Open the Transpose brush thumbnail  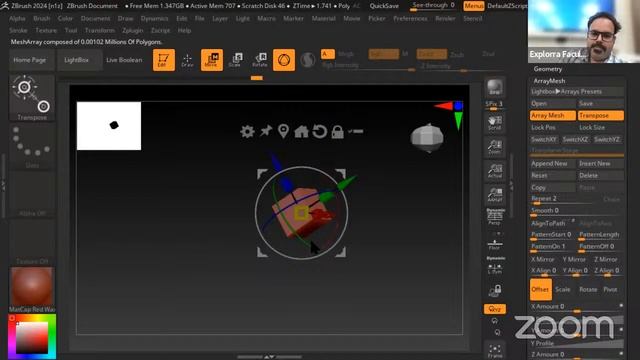tap(32, 98)
